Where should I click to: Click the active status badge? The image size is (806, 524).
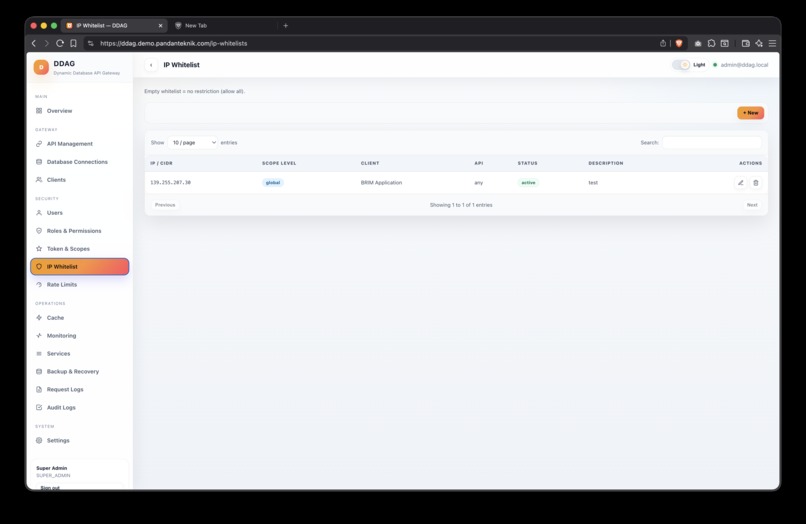(x=528, y=183)
